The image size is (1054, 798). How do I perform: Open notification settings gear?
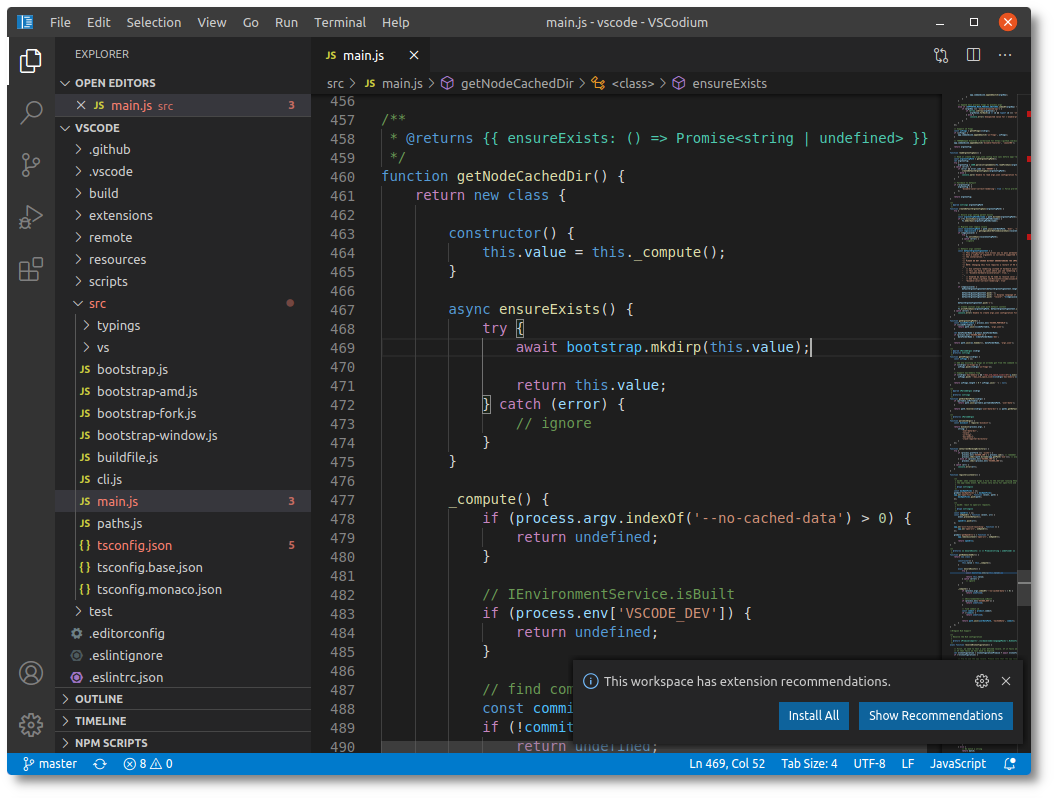981,681
